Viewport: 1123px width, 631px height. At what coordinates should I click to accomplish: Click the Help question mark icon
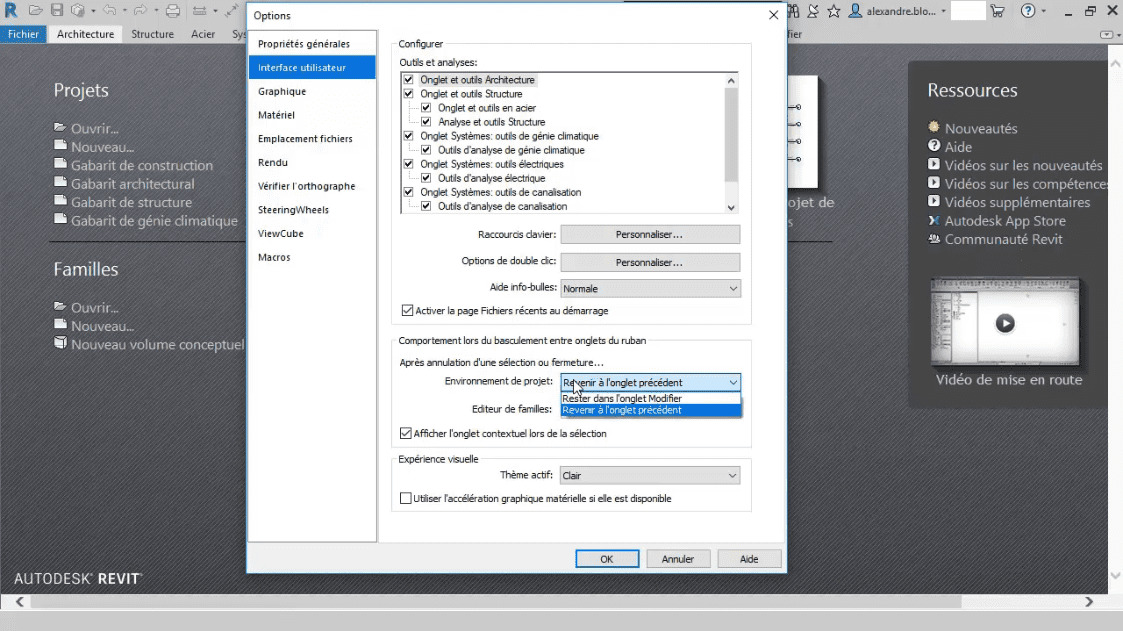[x=1027, y=11]
